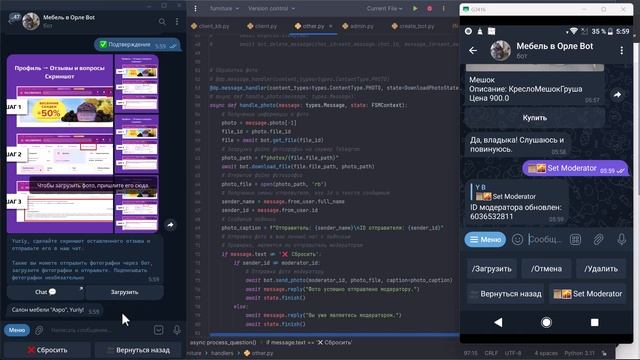Toggle bot keyboard icon in phone Telegram
The height and width of the screenshot is (360, 640).
[576, 240]
